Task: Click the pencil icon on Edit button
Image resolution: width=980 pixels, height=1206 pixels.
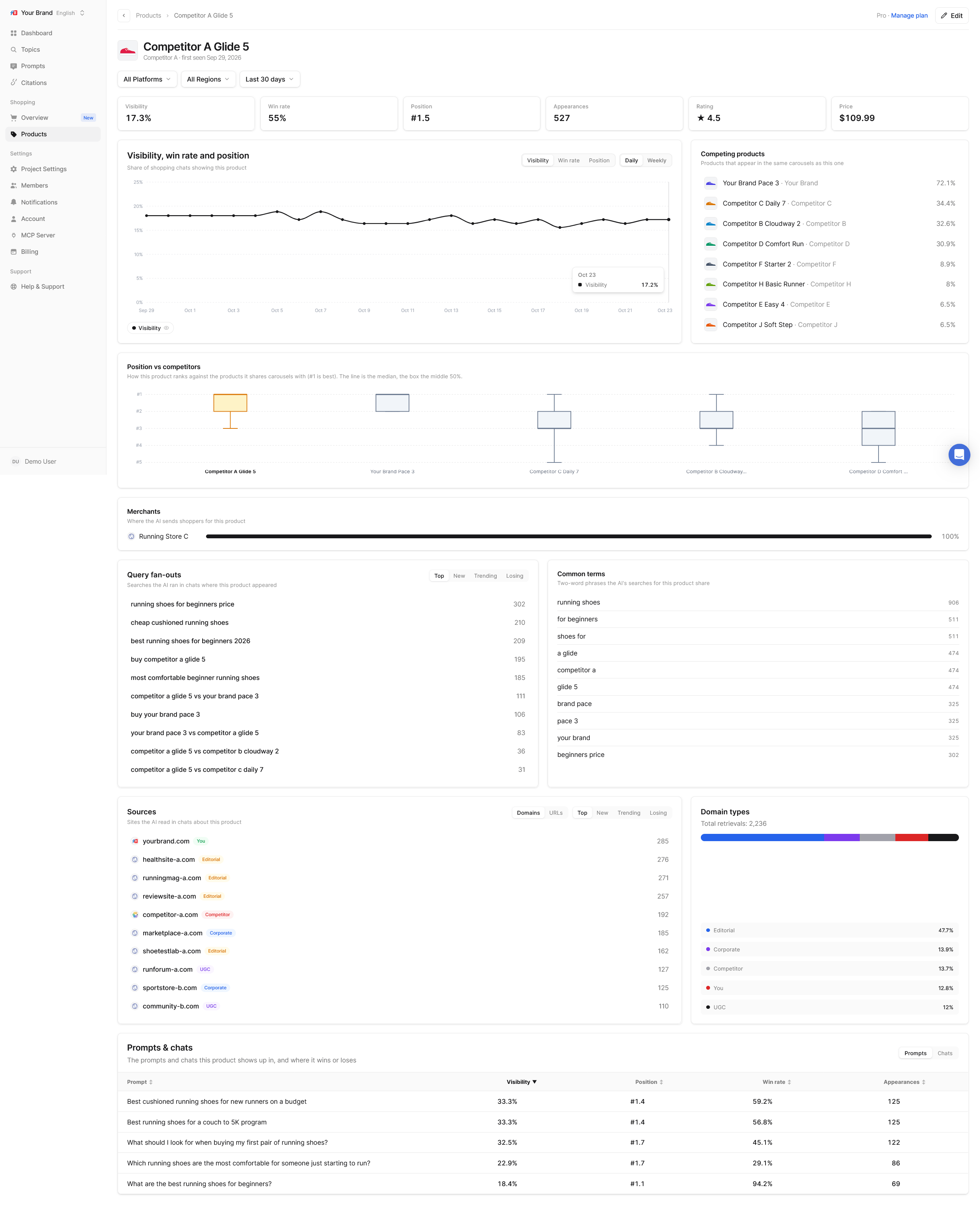Action: click(944, 16)
